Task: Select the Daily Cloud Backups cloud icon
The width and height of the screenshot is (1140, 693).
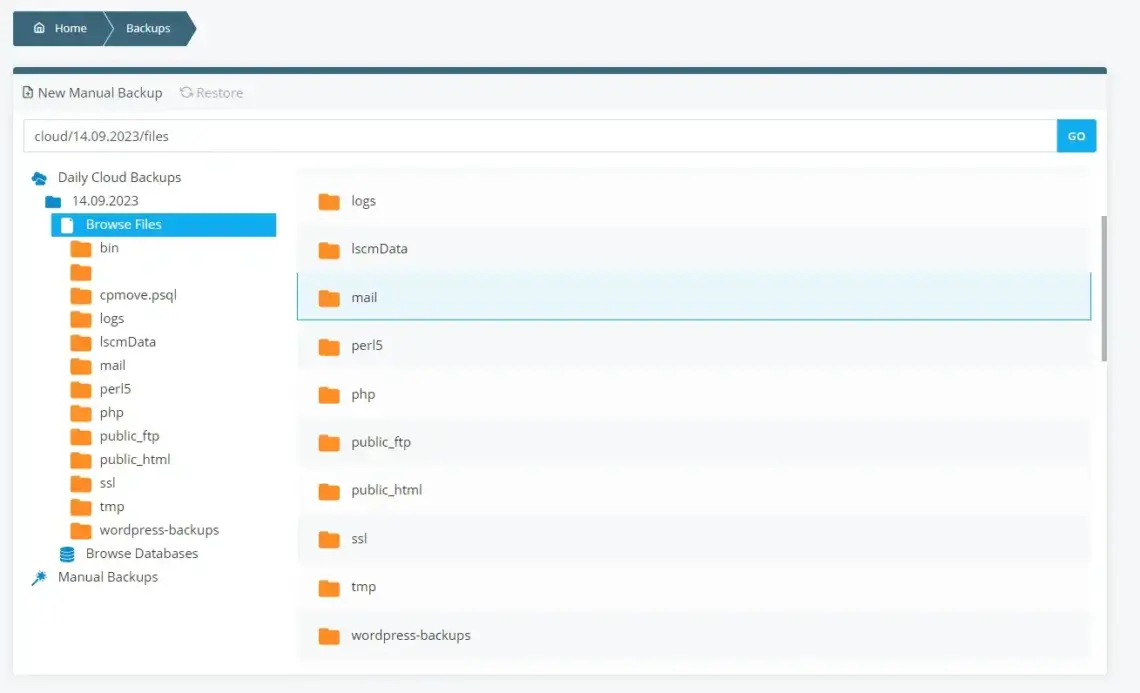Action: [x=39, y=177]
